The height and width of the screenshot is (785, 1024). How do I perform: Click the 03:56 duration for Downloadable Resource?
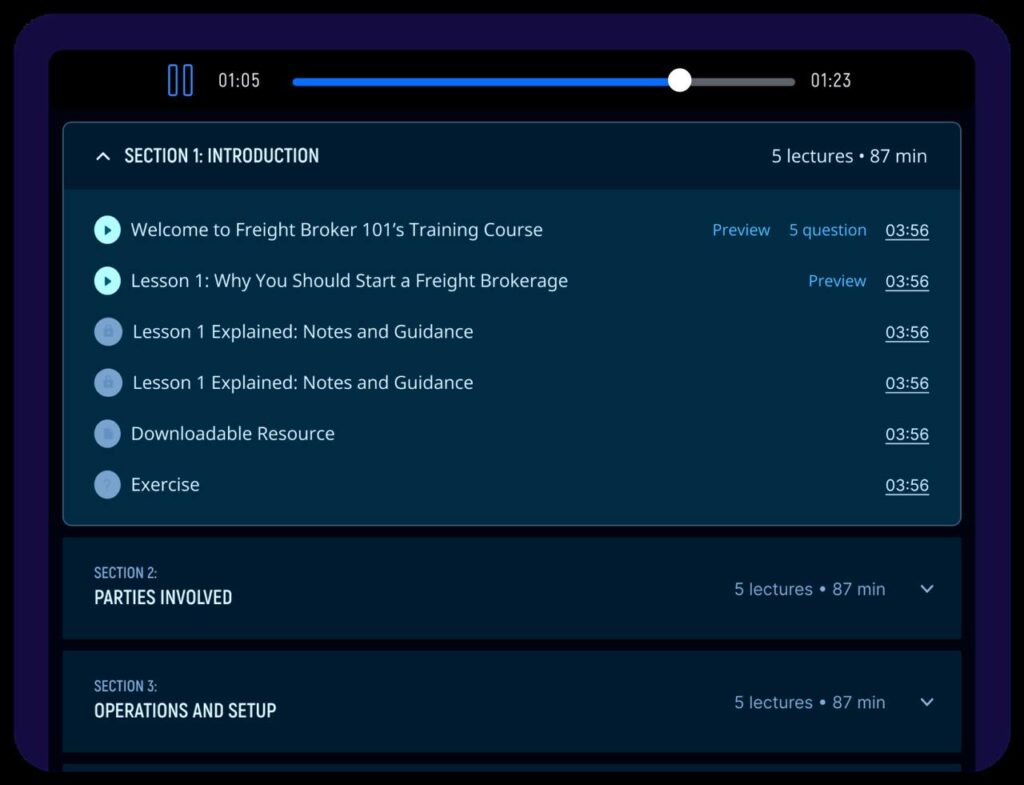(x=906, y=434)
